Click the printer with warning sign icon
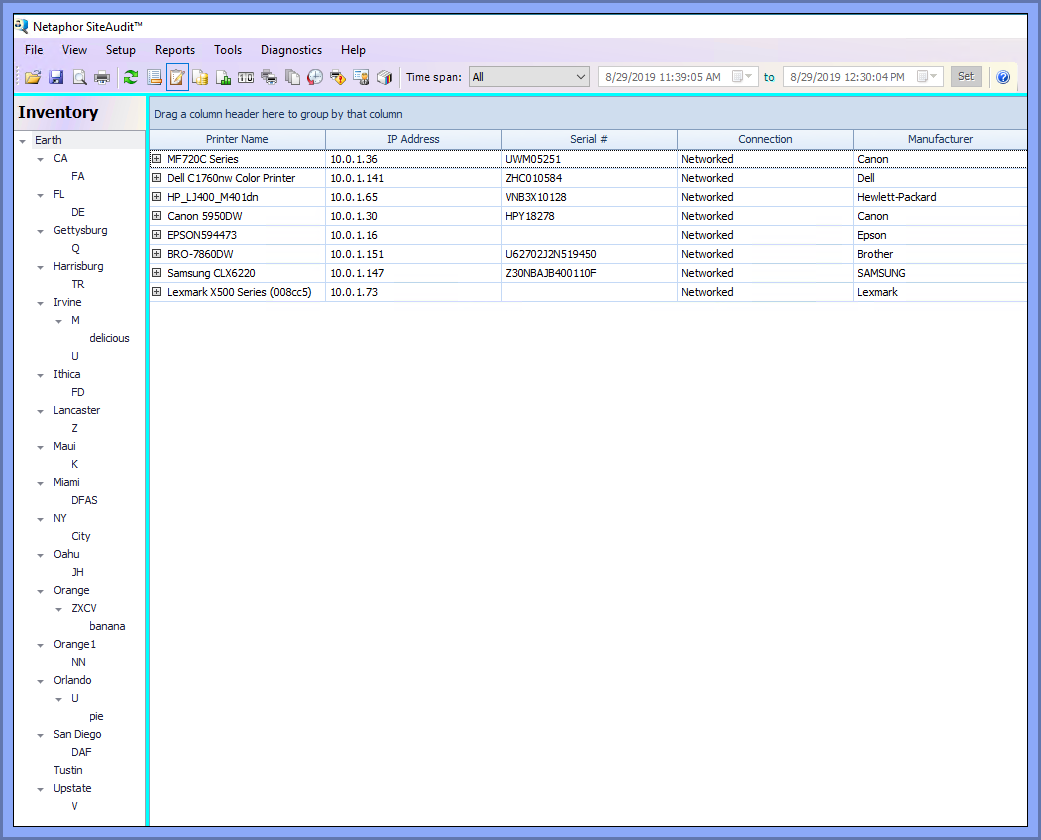 [x=338, y=77]
